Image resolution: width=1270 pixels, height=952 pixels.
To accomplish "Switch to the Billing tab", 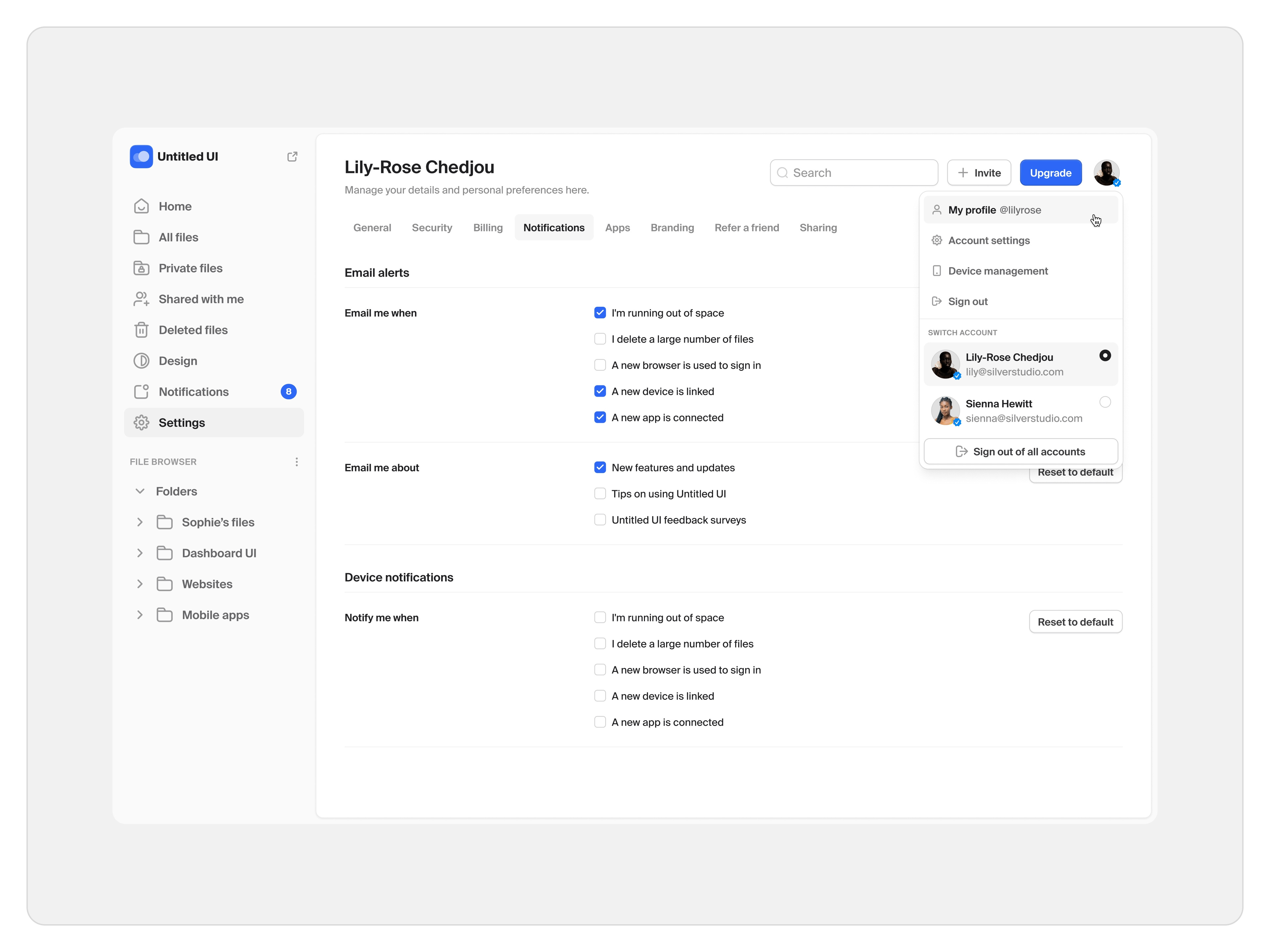I will [487, 228].
